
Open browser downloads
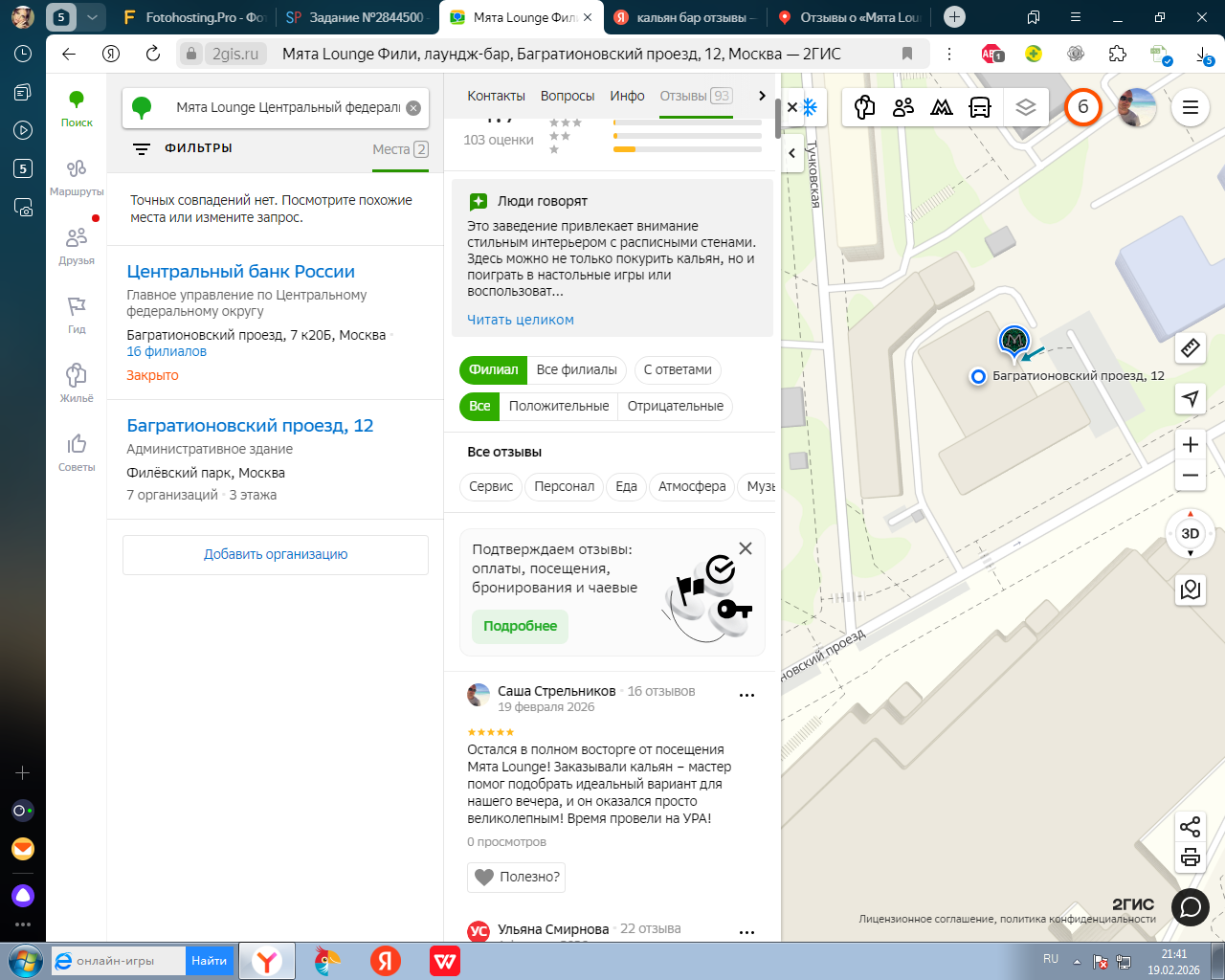point(1204,55)
